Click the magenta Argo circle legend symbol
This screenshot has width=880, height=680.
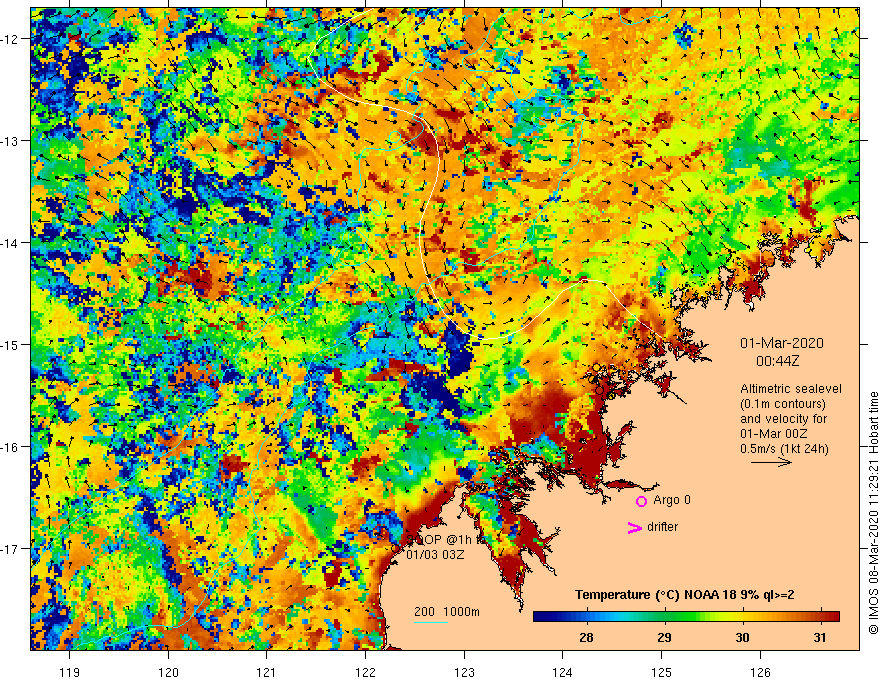click(x=641, y=501)
